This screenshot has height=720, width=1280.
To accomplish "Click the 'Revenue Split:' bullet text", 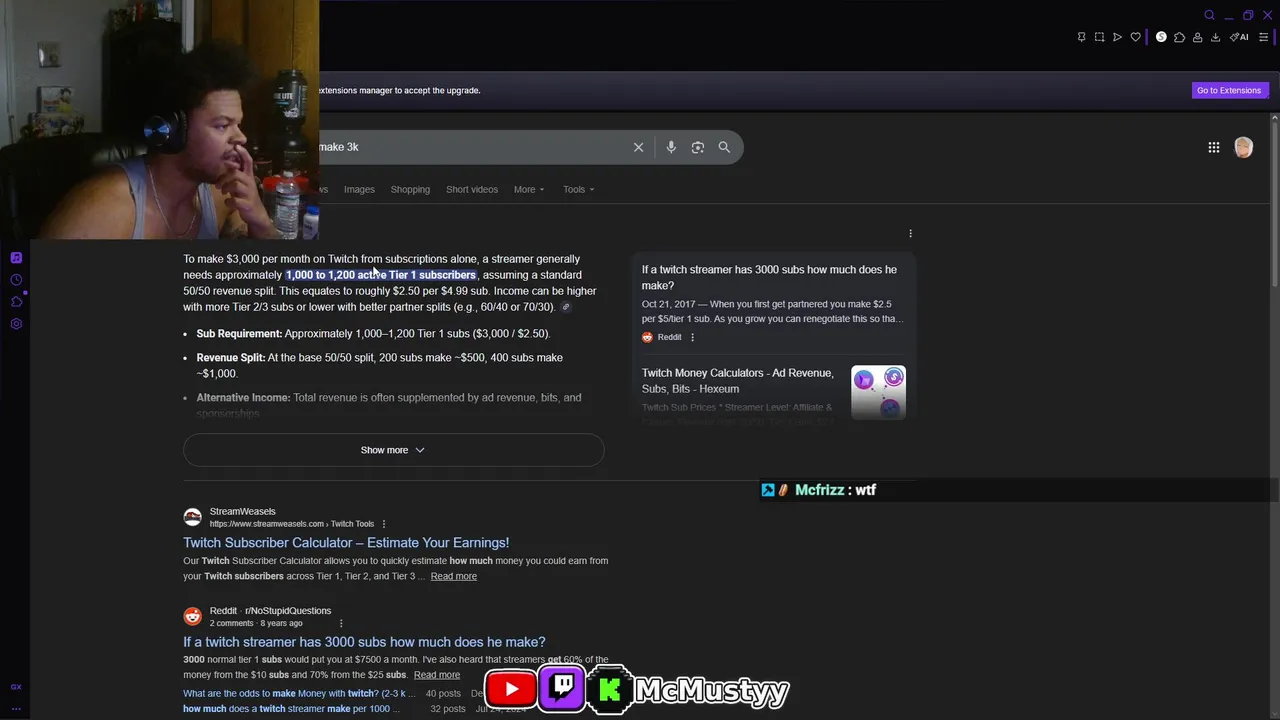I will [x=231, y=358].
